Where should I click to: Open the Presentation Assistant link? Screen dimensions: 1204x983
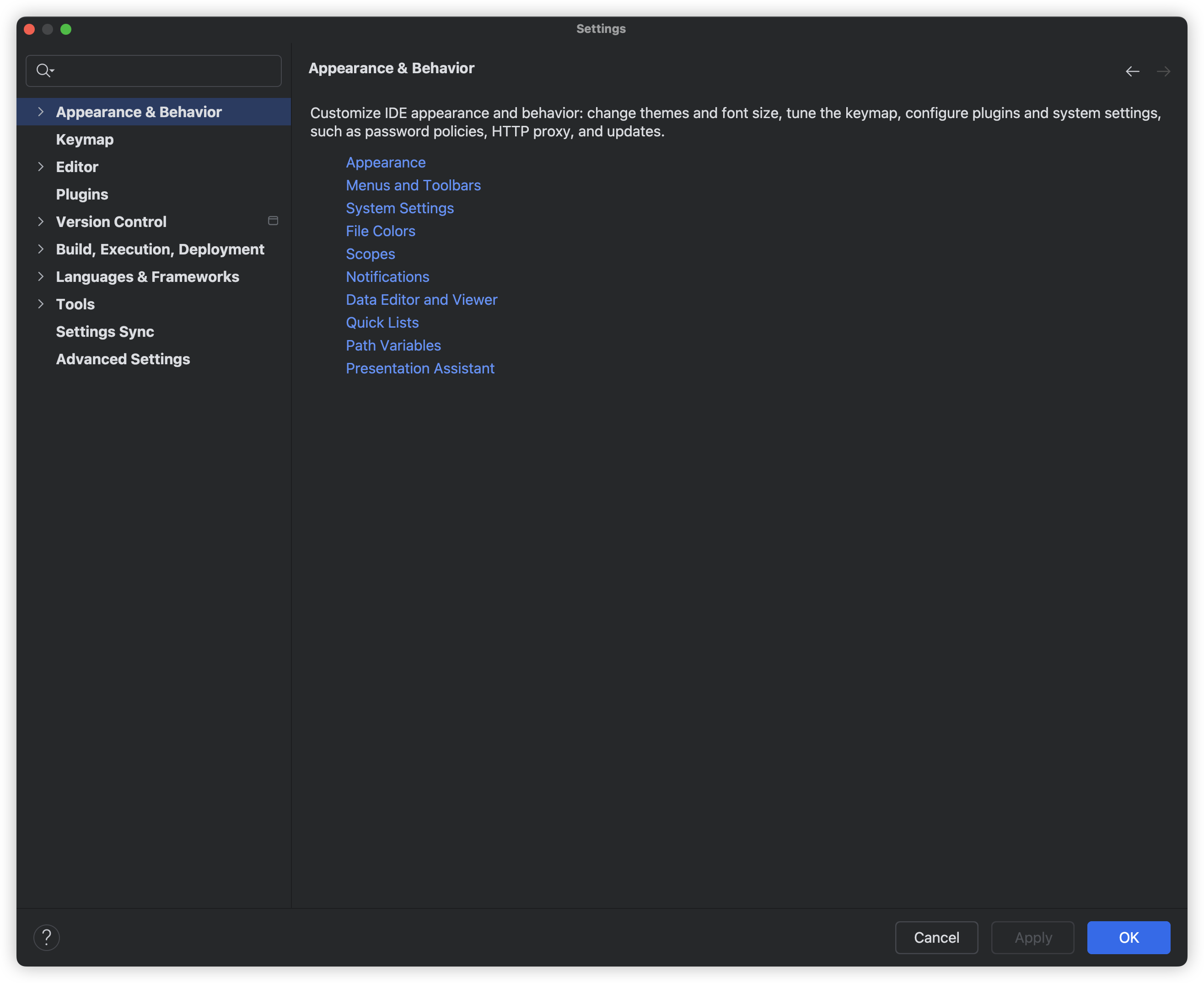420,368
